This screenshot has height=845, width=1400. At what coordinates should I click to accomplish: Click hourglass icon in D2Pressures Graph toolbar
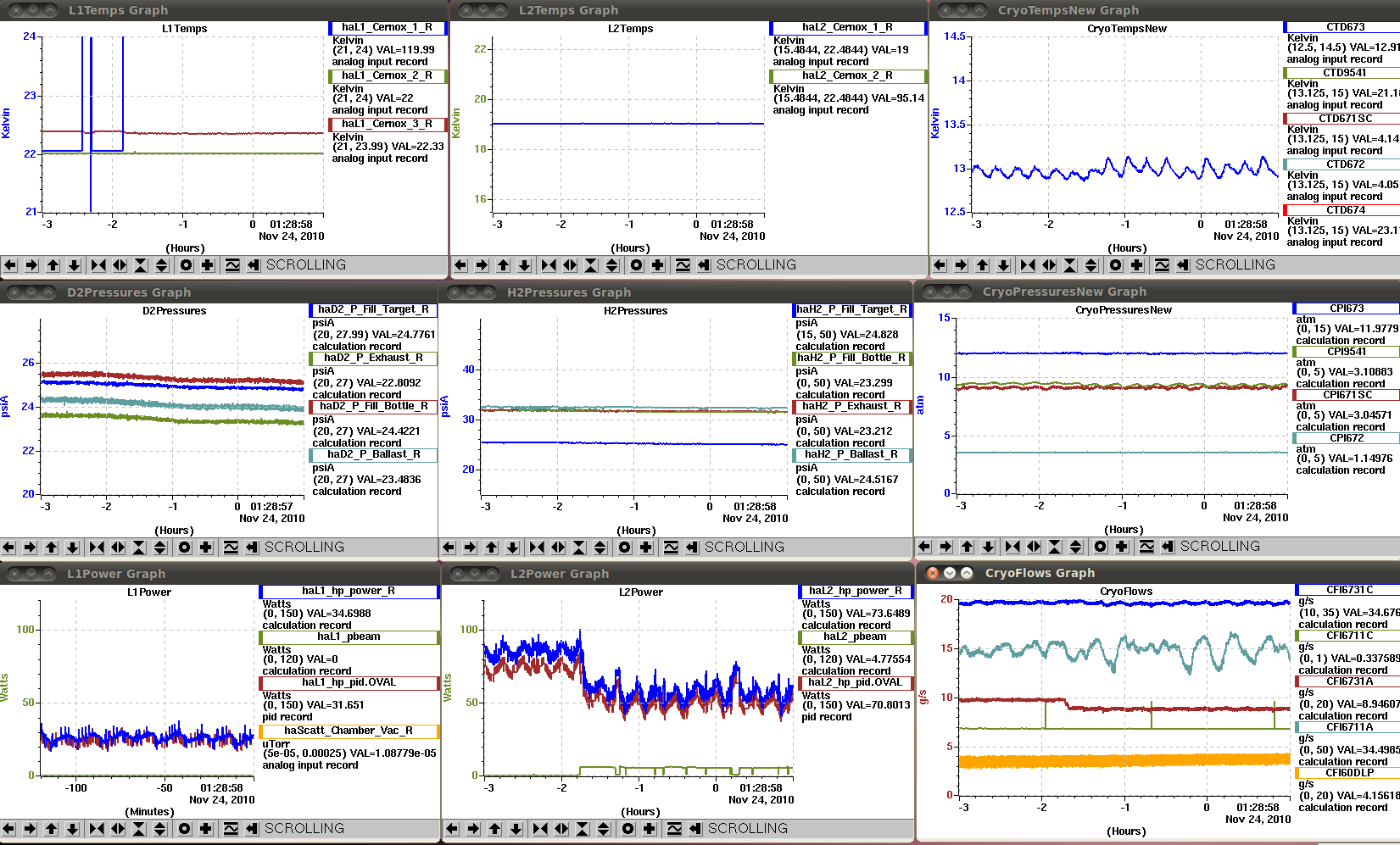click(x=139, y=548)
